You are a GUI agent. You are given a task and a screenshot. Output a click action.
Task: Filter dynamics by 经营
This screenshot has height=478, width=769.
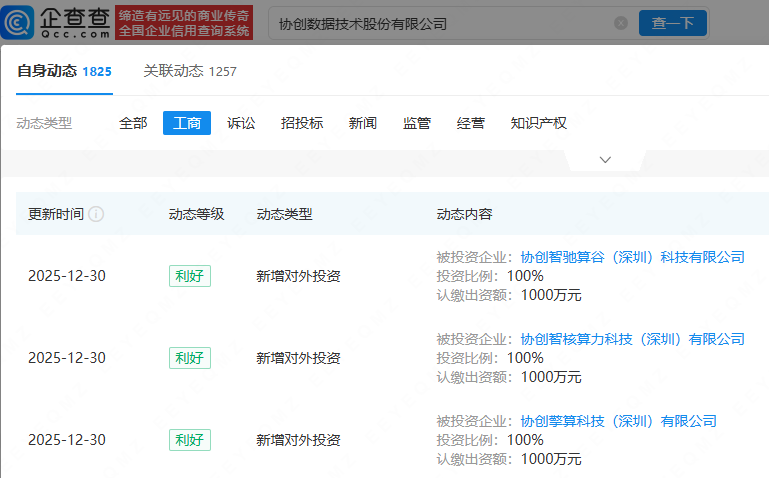pos(471,123)
